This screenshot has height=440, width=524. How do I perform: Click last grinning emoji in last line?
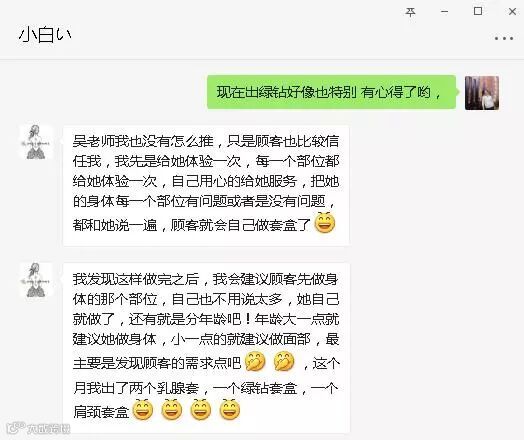point(230,410)
